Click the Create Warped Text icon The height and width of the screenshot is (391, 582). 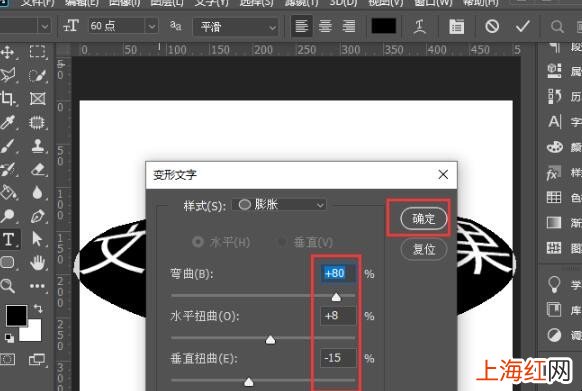point(420,27)
